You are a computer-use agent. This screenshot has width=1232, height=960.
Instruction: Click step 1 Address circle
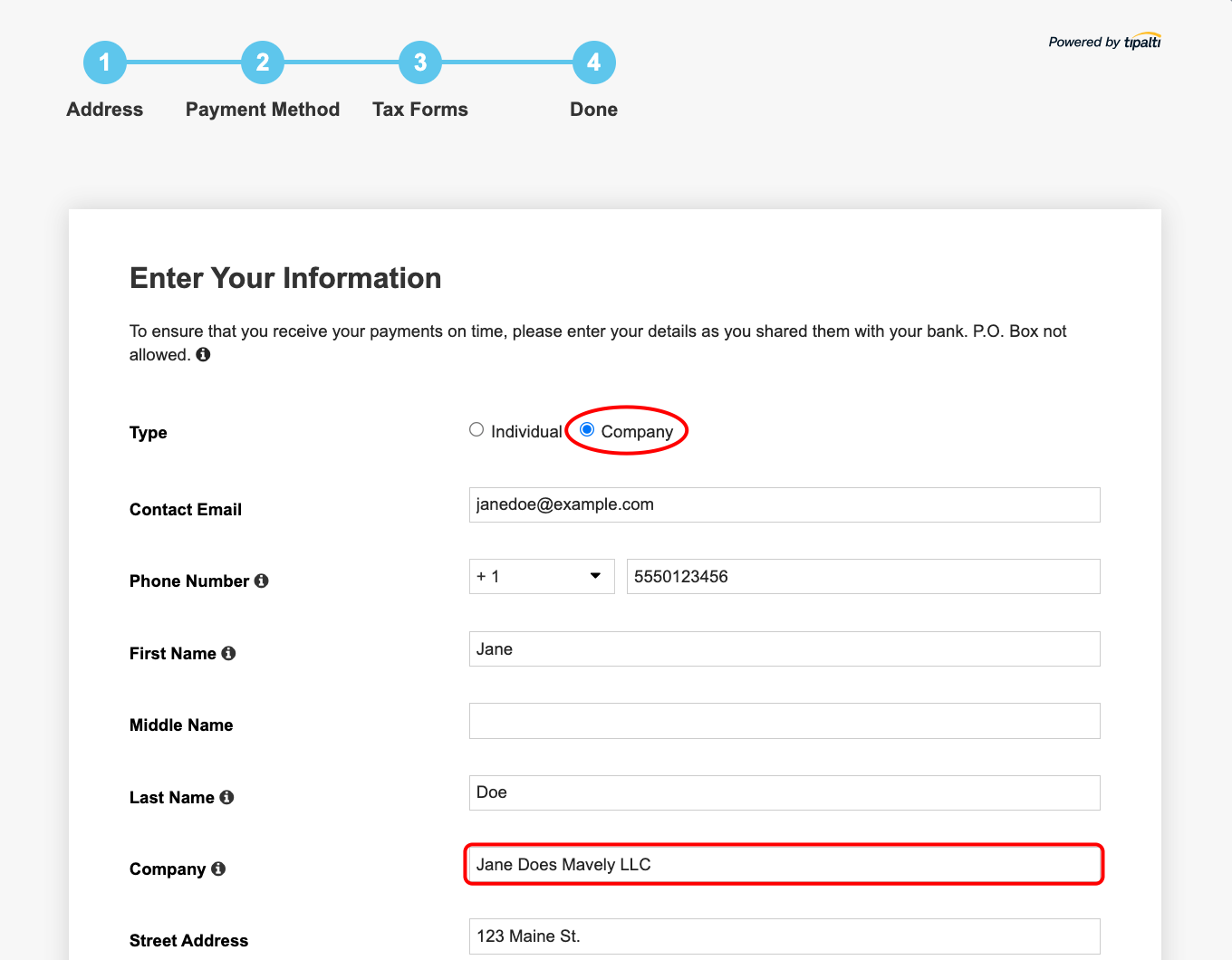(x=105, y=62)
